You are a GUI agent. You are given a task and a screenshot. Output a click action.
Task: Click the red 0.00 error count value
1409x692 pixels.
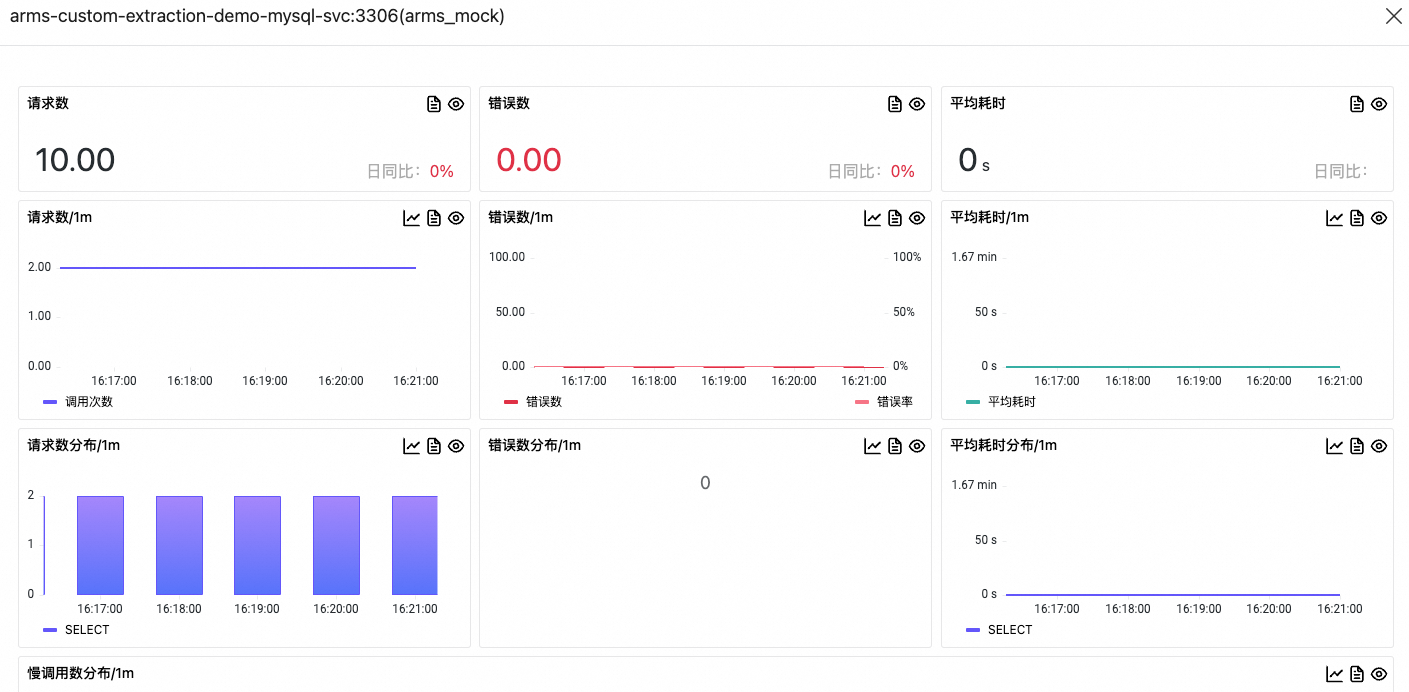(529, 160)
